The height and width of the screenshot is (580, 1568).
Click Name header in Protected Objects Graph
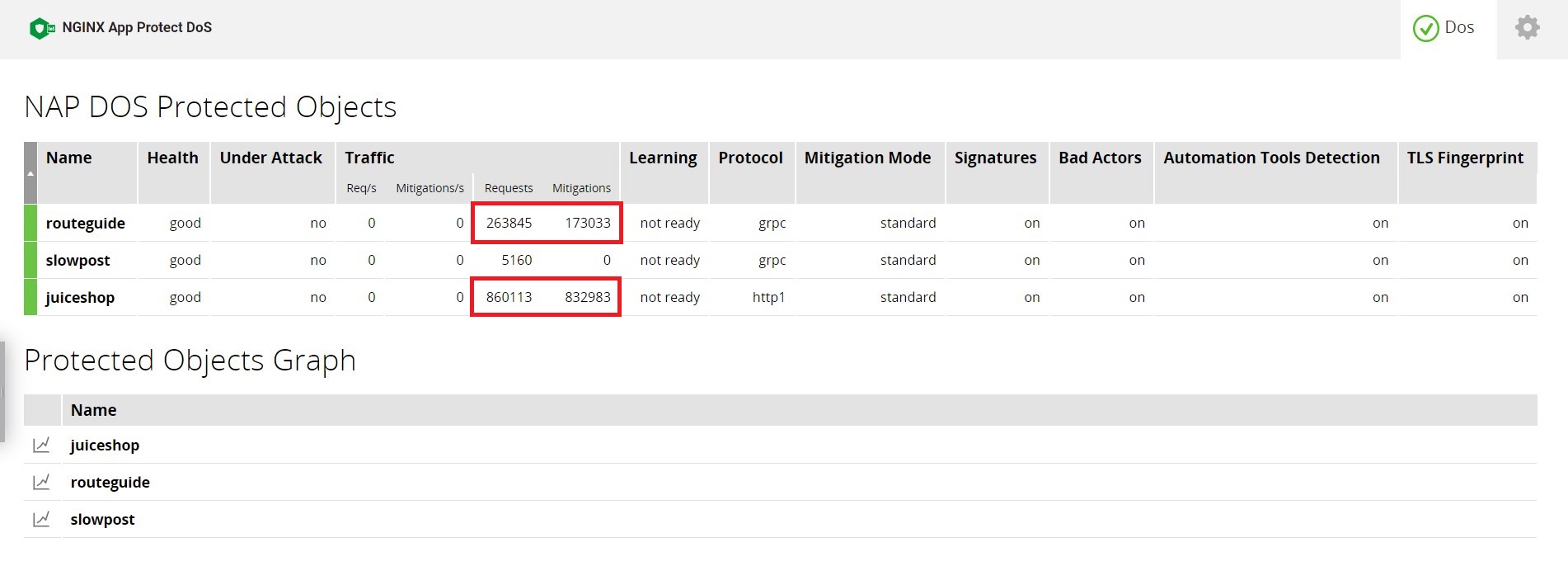[x=93, y=410]
